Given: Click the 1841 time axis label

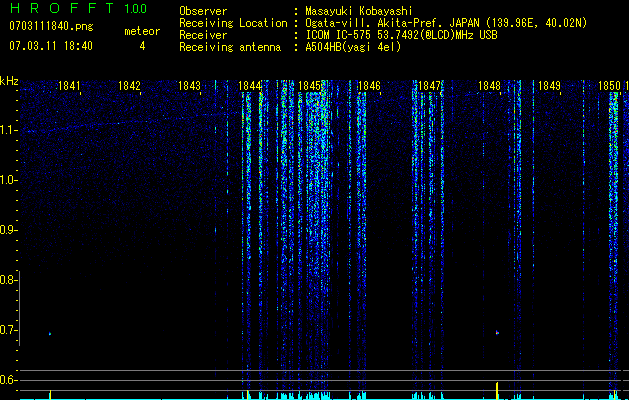Looking at the screenshot, I should 69,86.
